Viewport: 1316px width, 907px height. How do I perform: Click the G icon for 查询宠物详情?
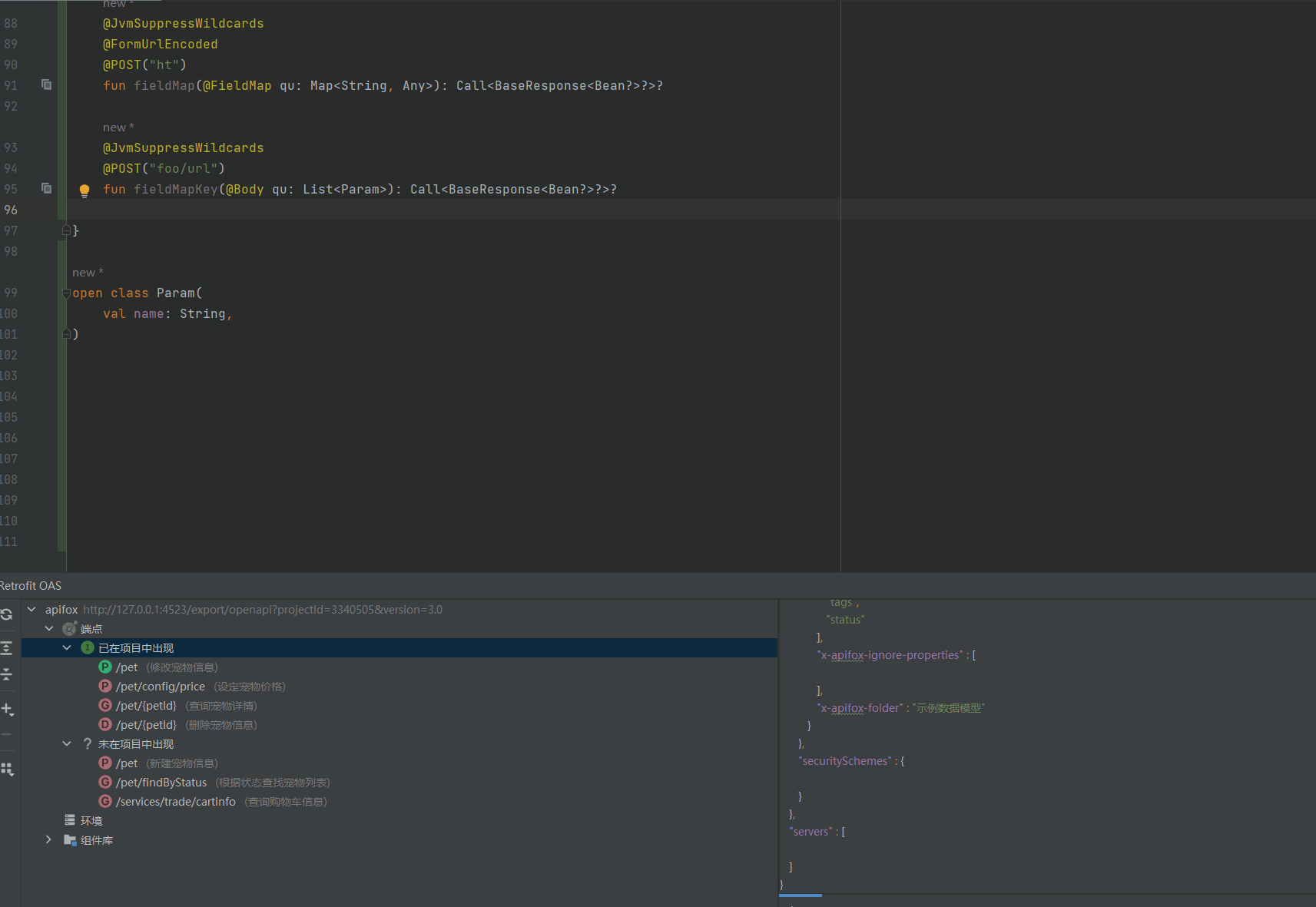click(x=105, y=705)
